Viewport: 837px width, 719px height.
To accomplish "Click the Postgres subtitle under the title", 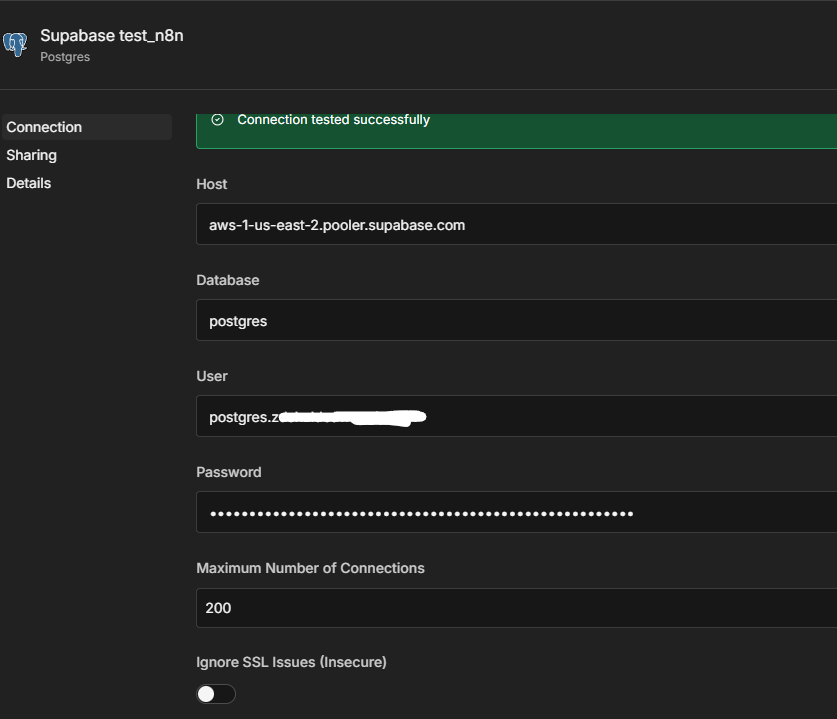I will pyautogui.click(x=65, y=57).
